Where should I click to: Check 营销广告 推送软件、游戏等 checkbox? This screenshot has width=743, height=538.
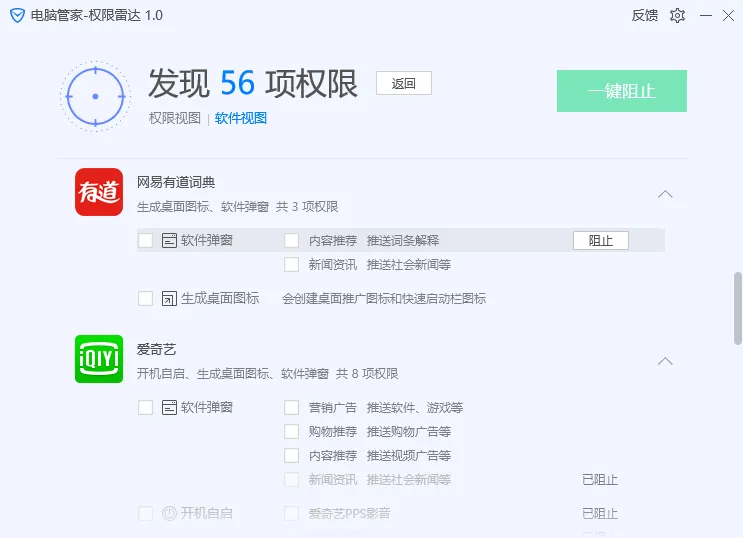click(291, 407)
